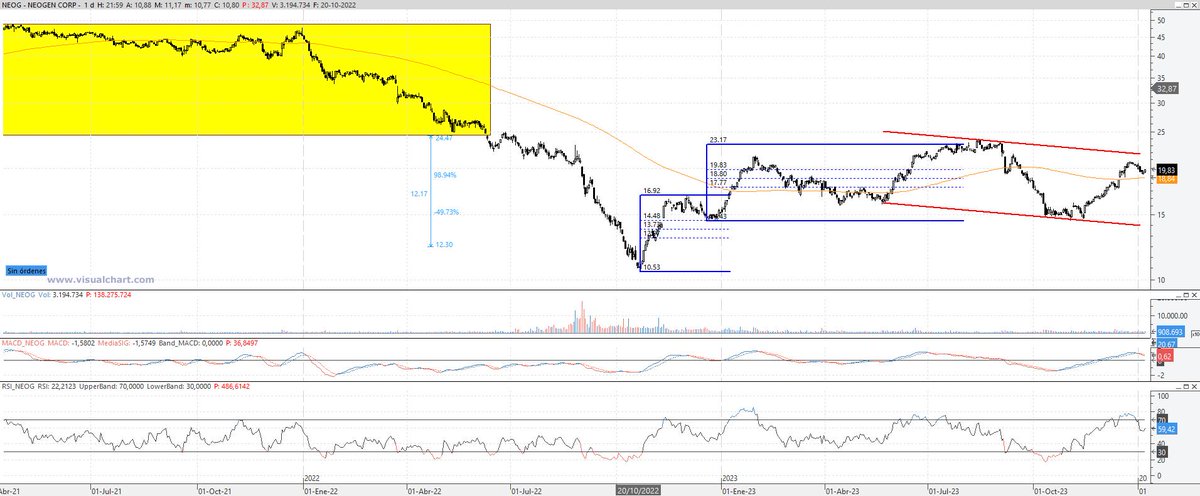This screenshot has width=1200, height=496.
Task: Click the 23.17 price level label
Action: coord(717,140)
